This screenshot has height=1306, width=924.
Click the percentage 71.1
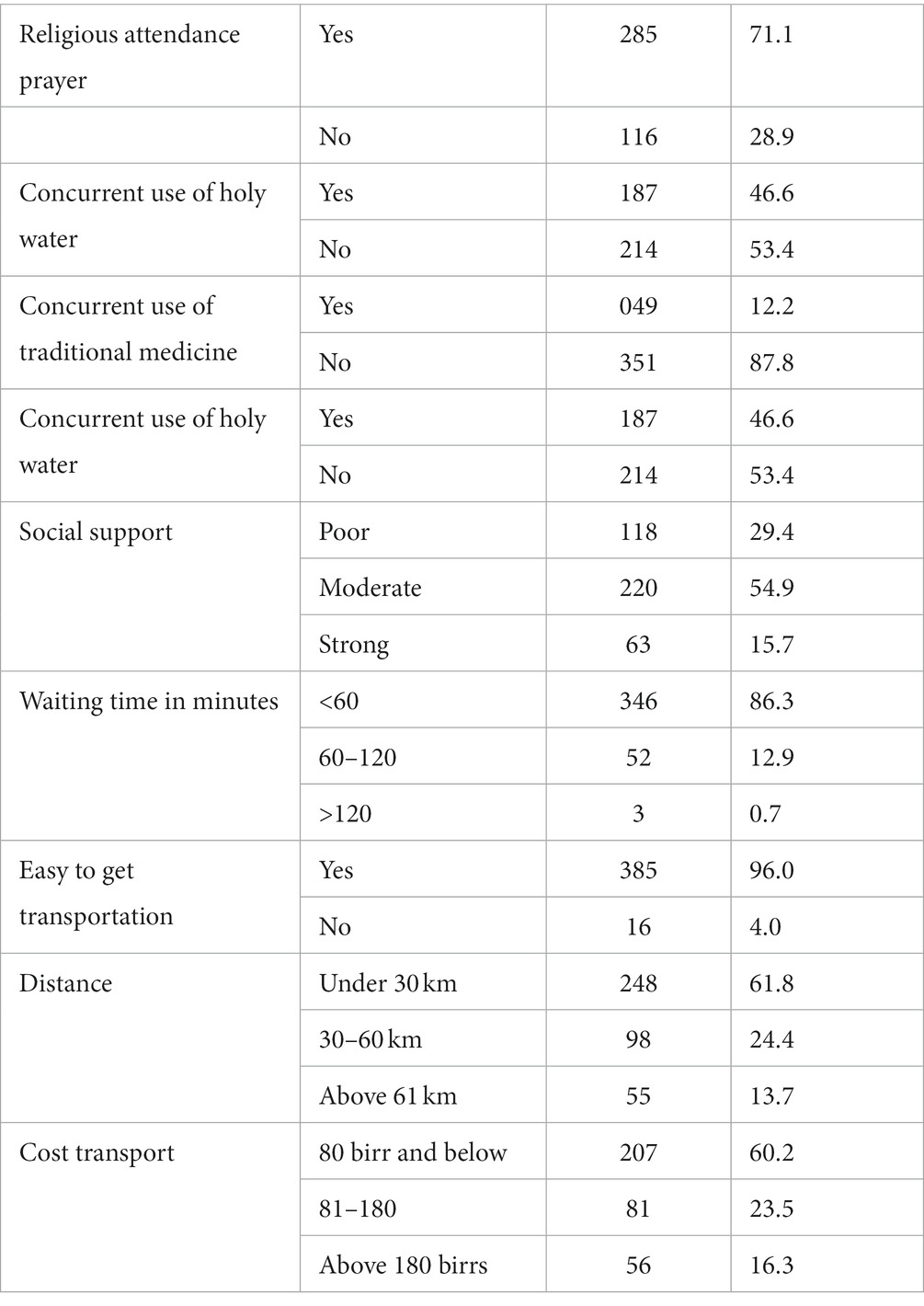[x=771, y=35]
